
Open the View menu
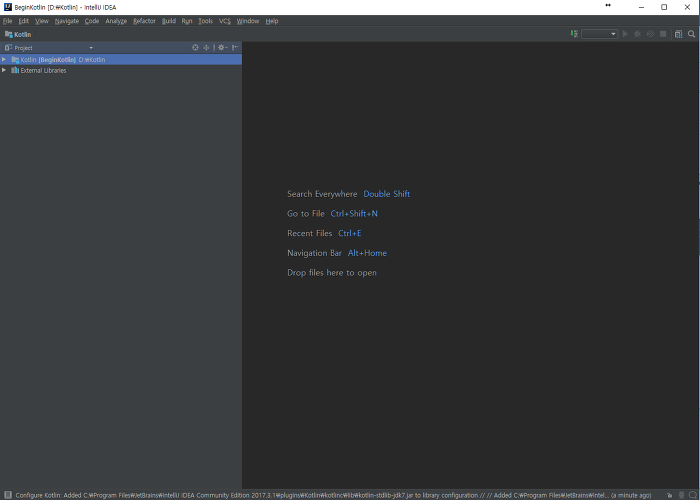click(42, 21)
